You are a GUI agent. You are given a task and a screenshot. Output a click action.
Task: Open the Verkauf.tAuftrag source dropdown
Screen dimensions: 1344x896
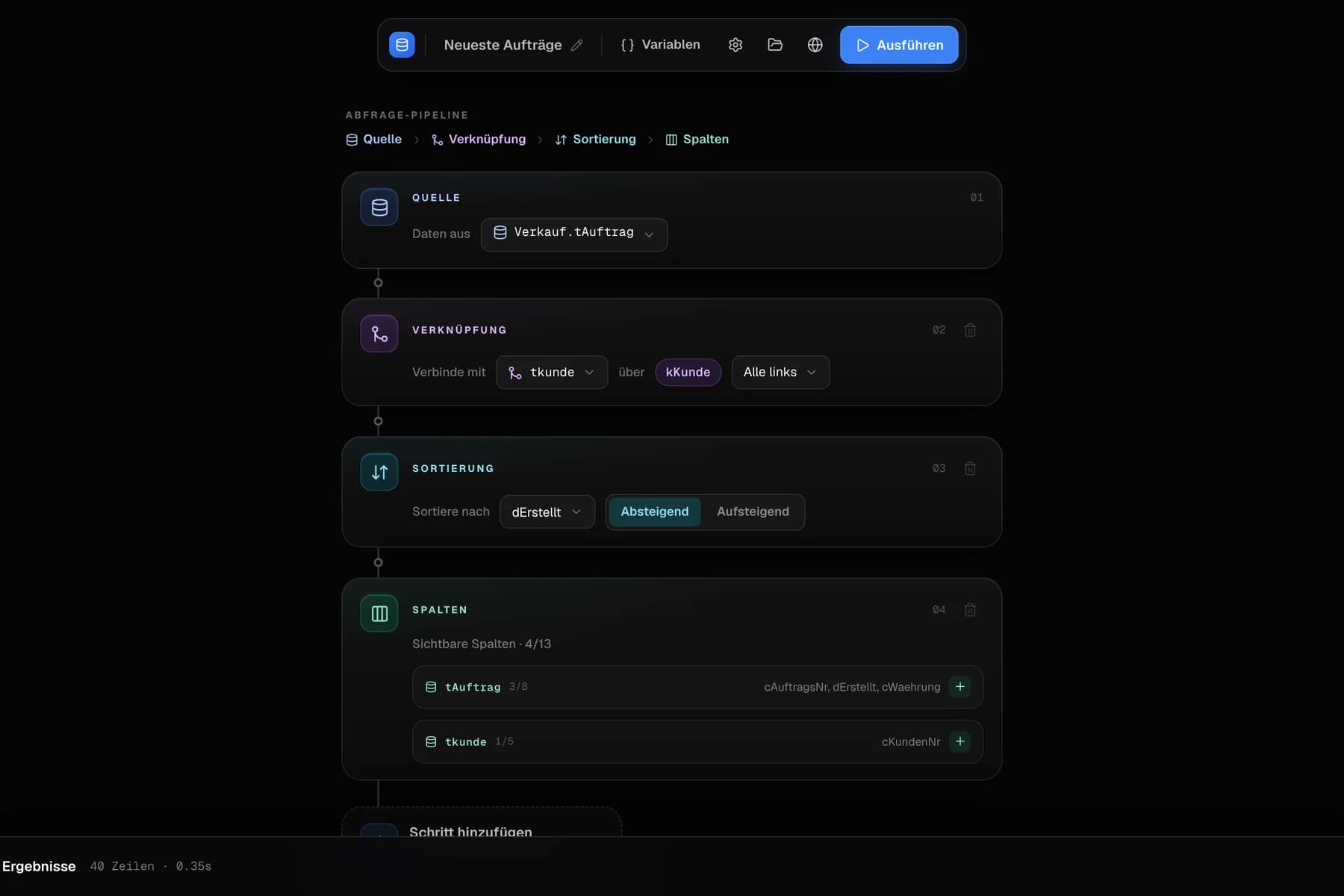574,234
